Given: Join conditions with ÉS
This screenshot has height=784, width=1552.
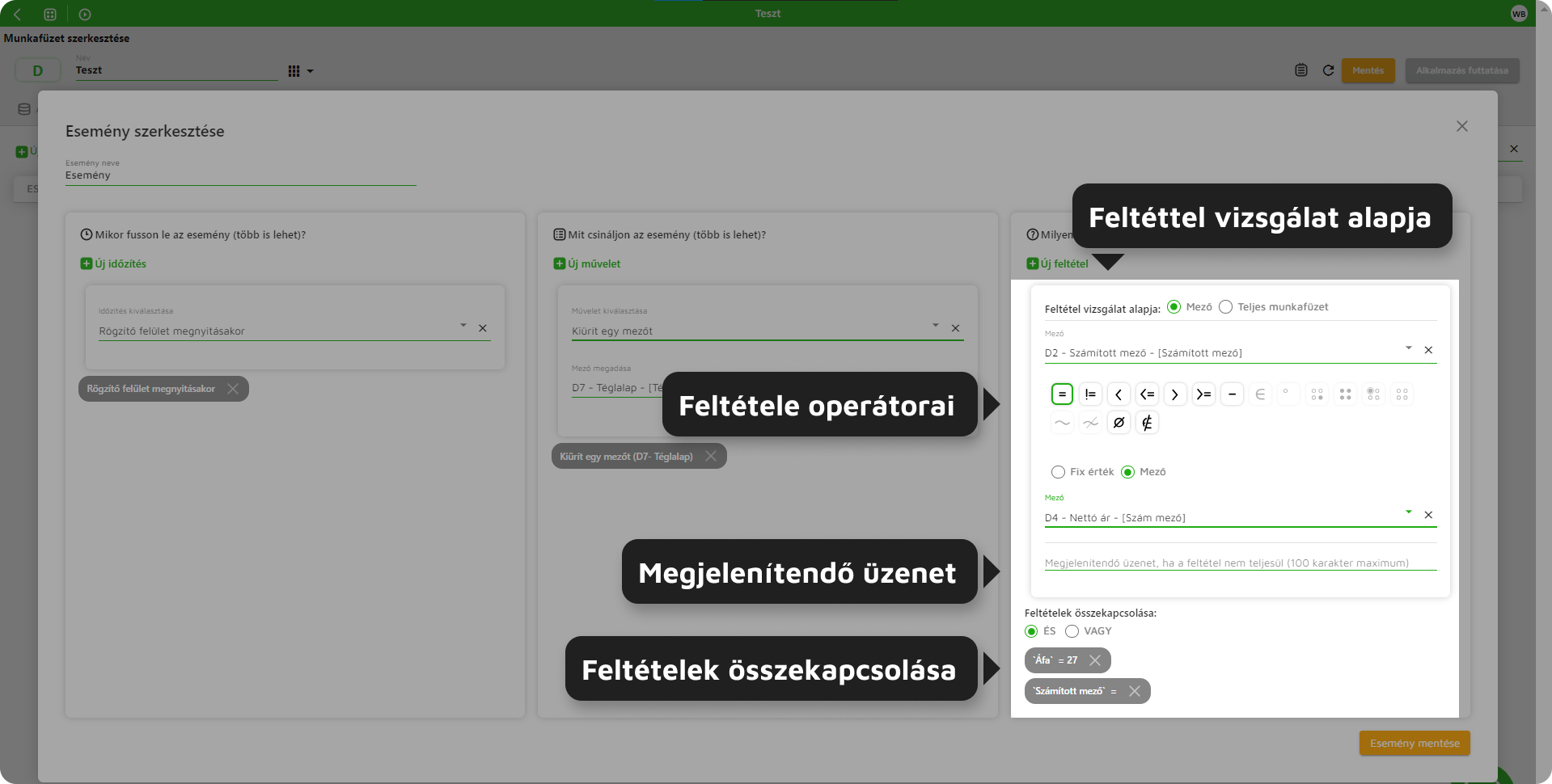Looking at the screenshot, I should 1031,631.
